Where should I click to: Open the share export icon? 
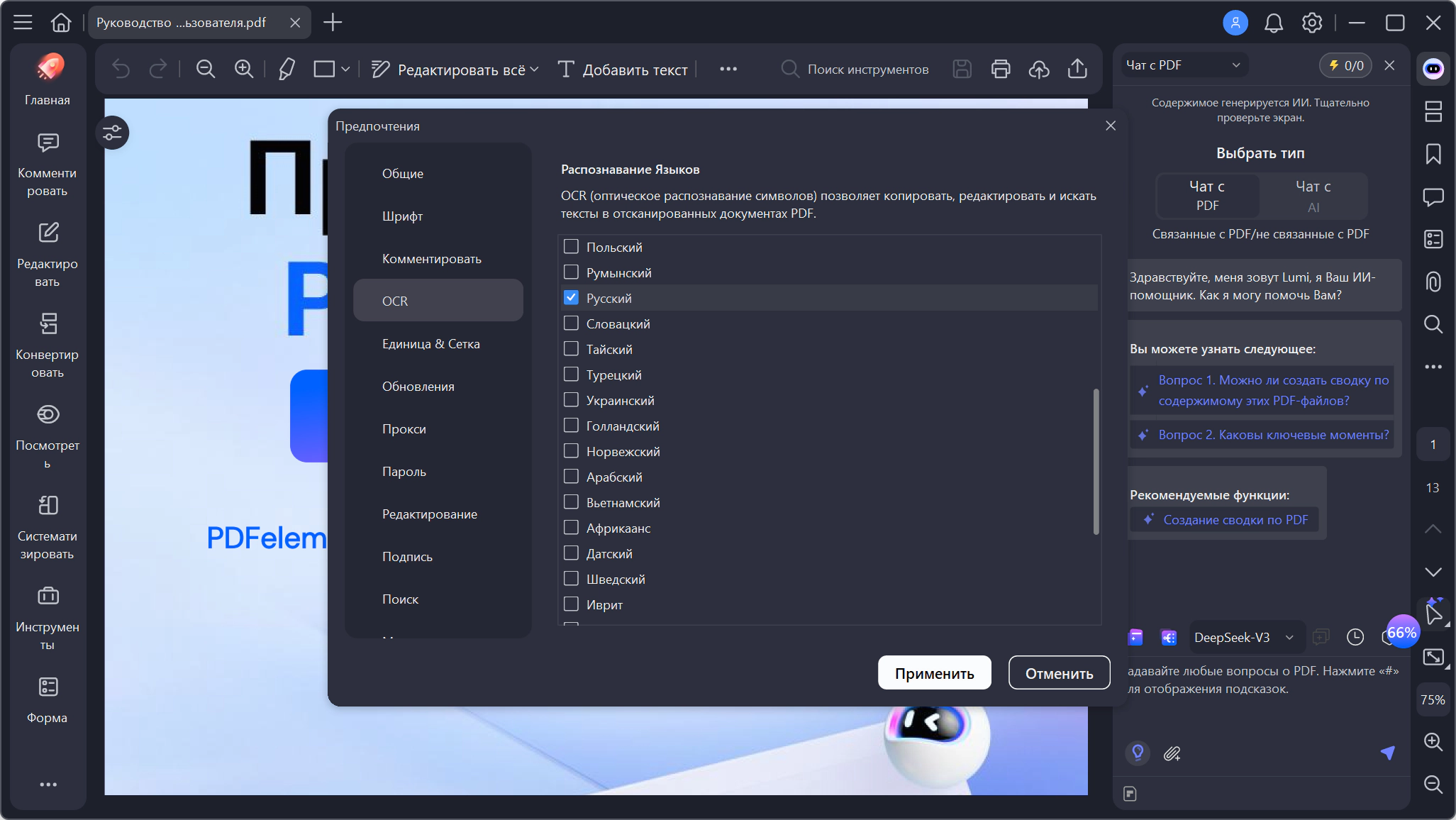click(1077, 69)
